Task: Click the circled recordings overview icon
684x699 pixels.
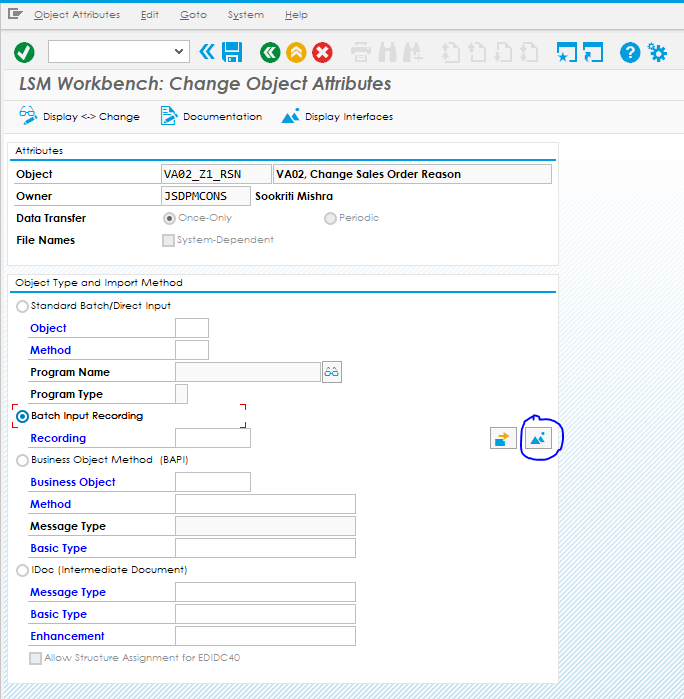Action: point(539,438)
